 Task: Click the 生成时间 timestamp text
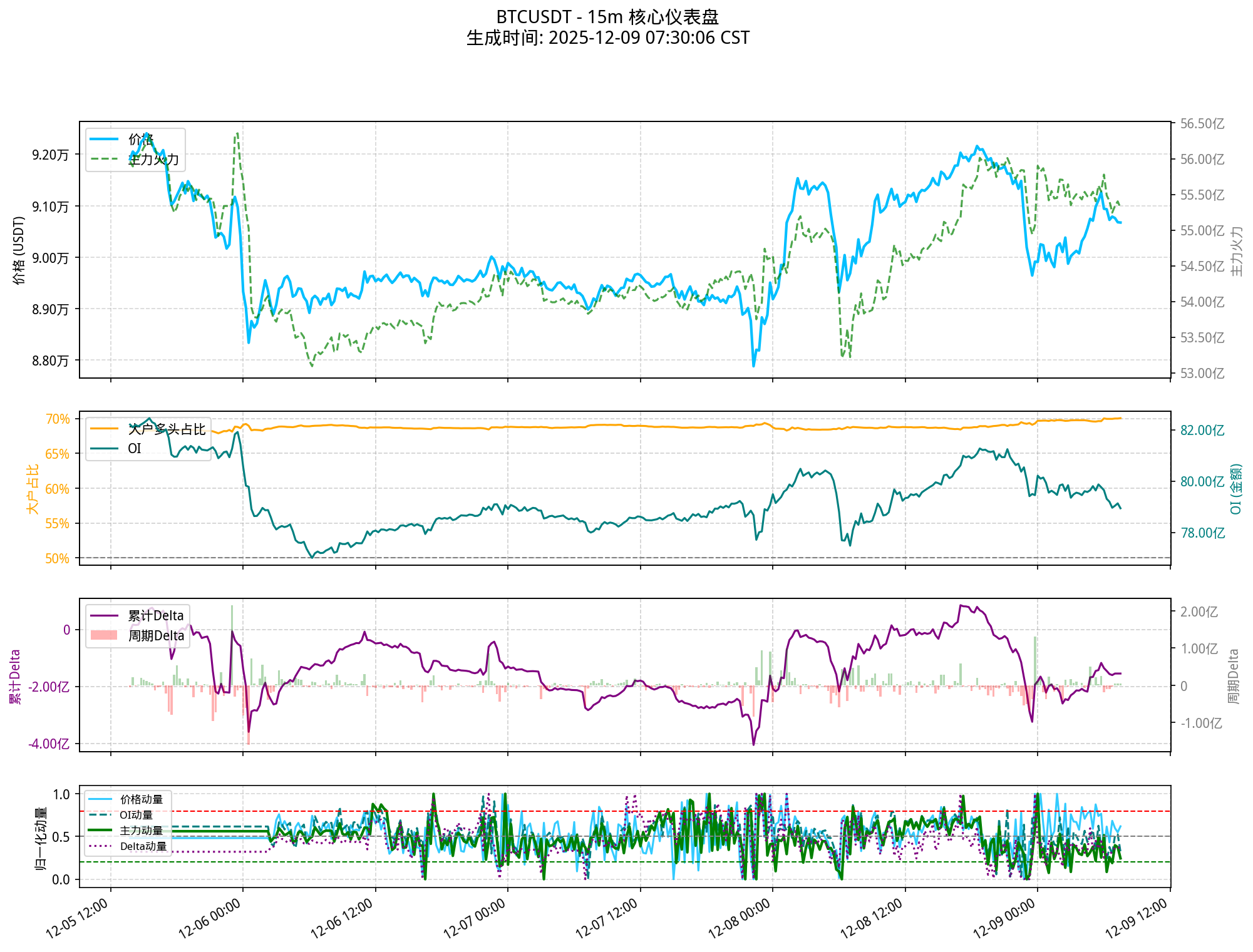tap(607, 38)
